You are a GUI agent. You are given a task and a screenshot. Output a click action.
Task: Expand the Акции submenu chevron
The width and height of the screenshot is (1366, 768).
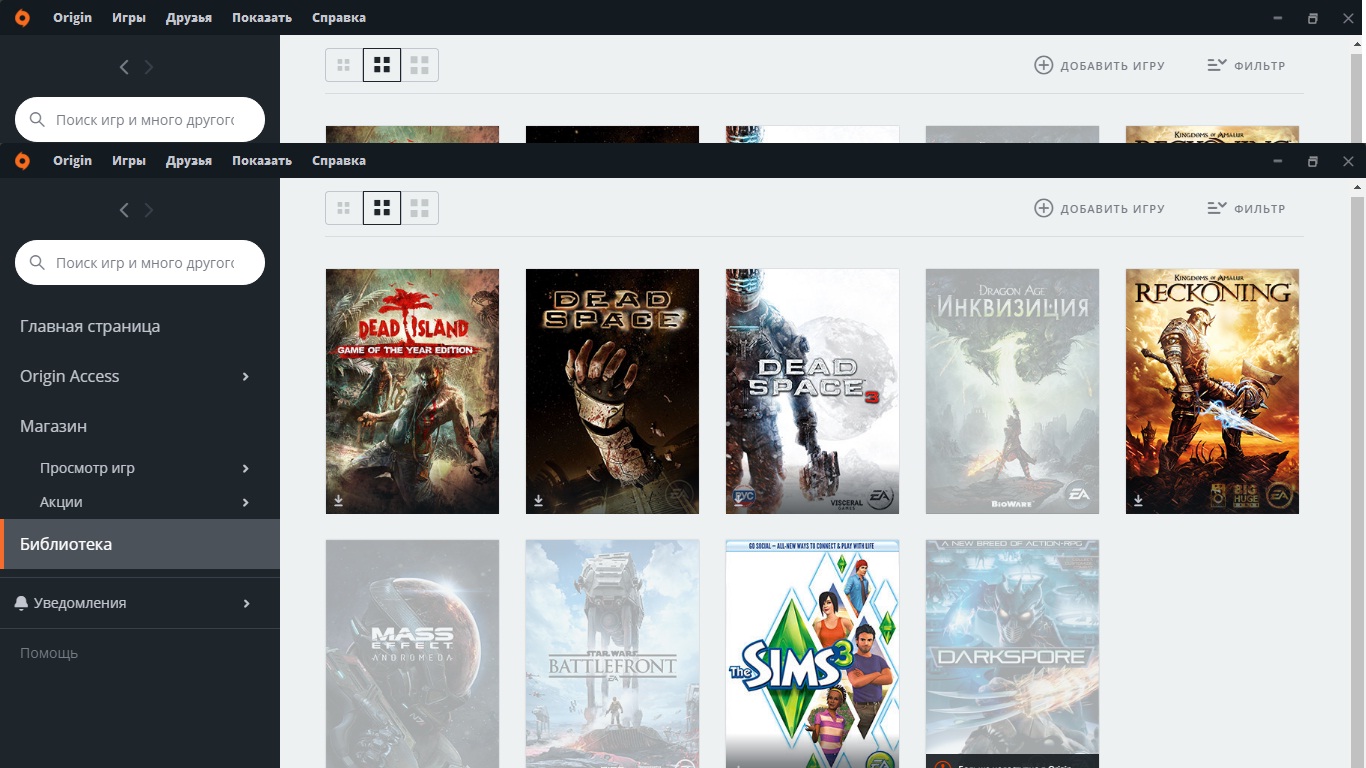point(246,502)
